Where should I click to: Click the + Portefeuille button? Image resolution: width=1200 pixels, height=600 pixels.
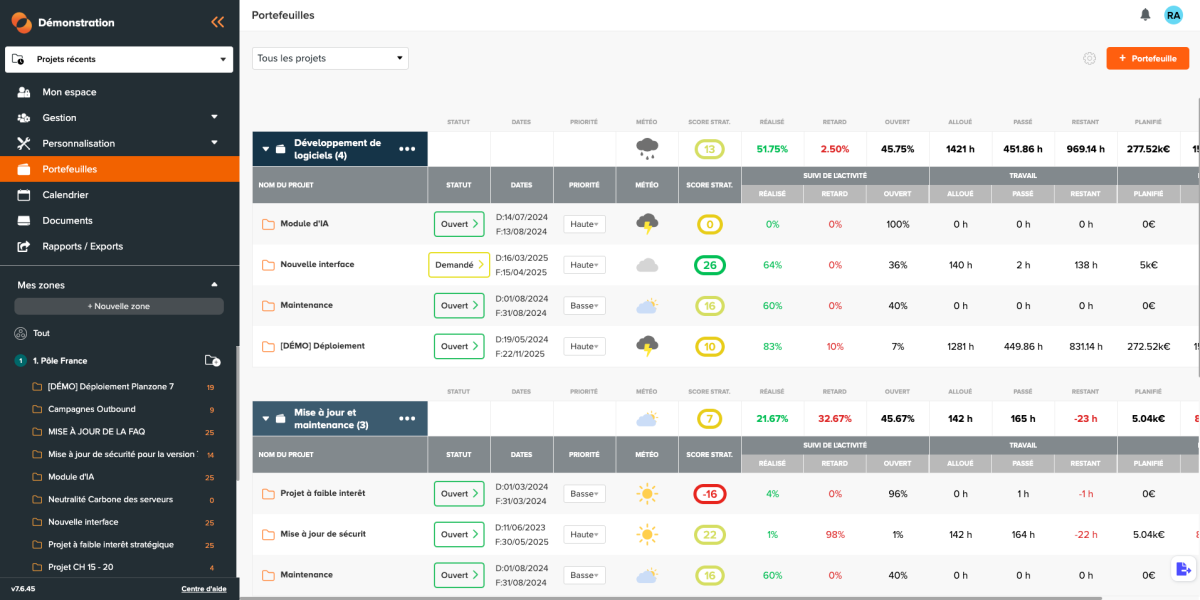click(1147, 58)
